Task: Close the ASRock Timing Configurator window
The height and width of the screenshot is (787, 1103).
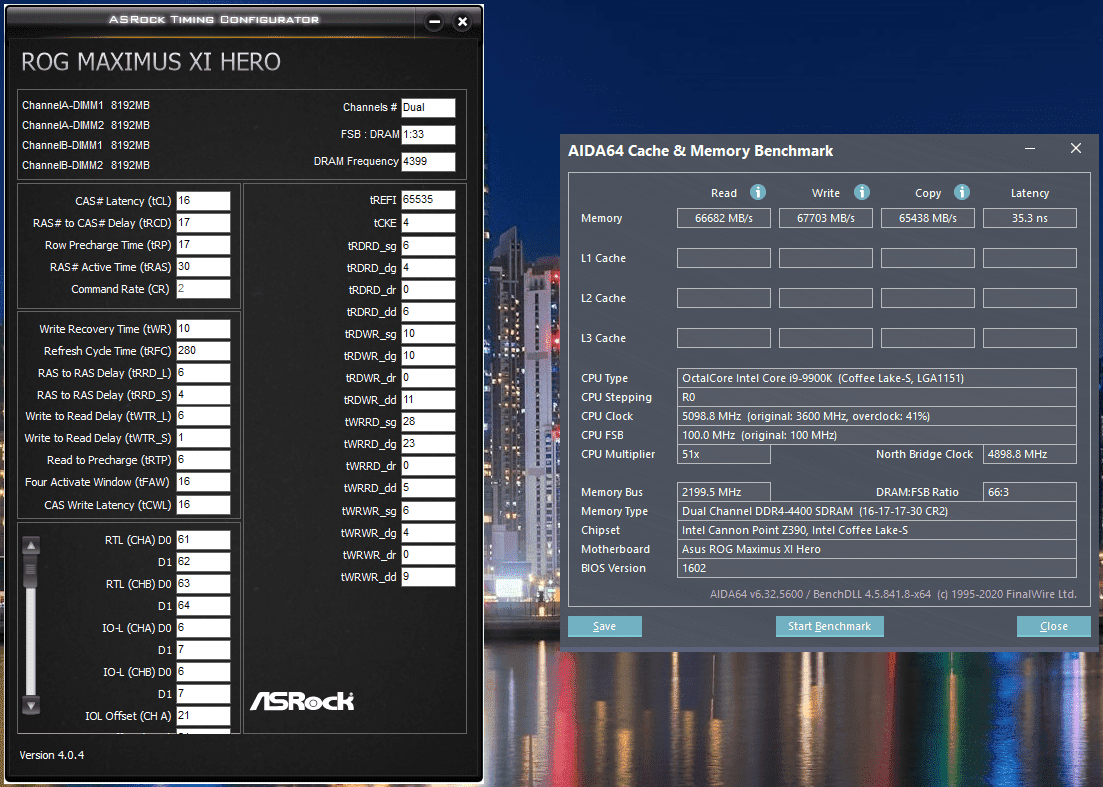Action: 462,22
